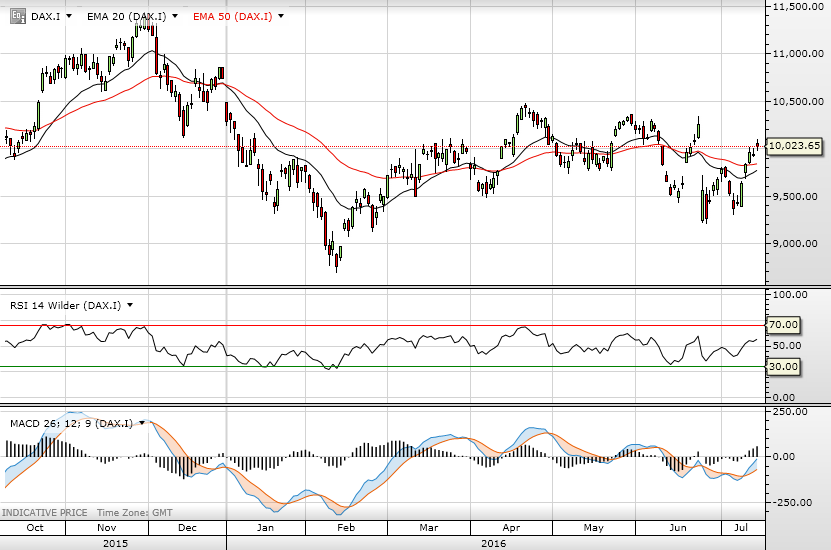Click the Jun month on the time axis
Viewport: 831px width, 550px height.
point(678,528)
